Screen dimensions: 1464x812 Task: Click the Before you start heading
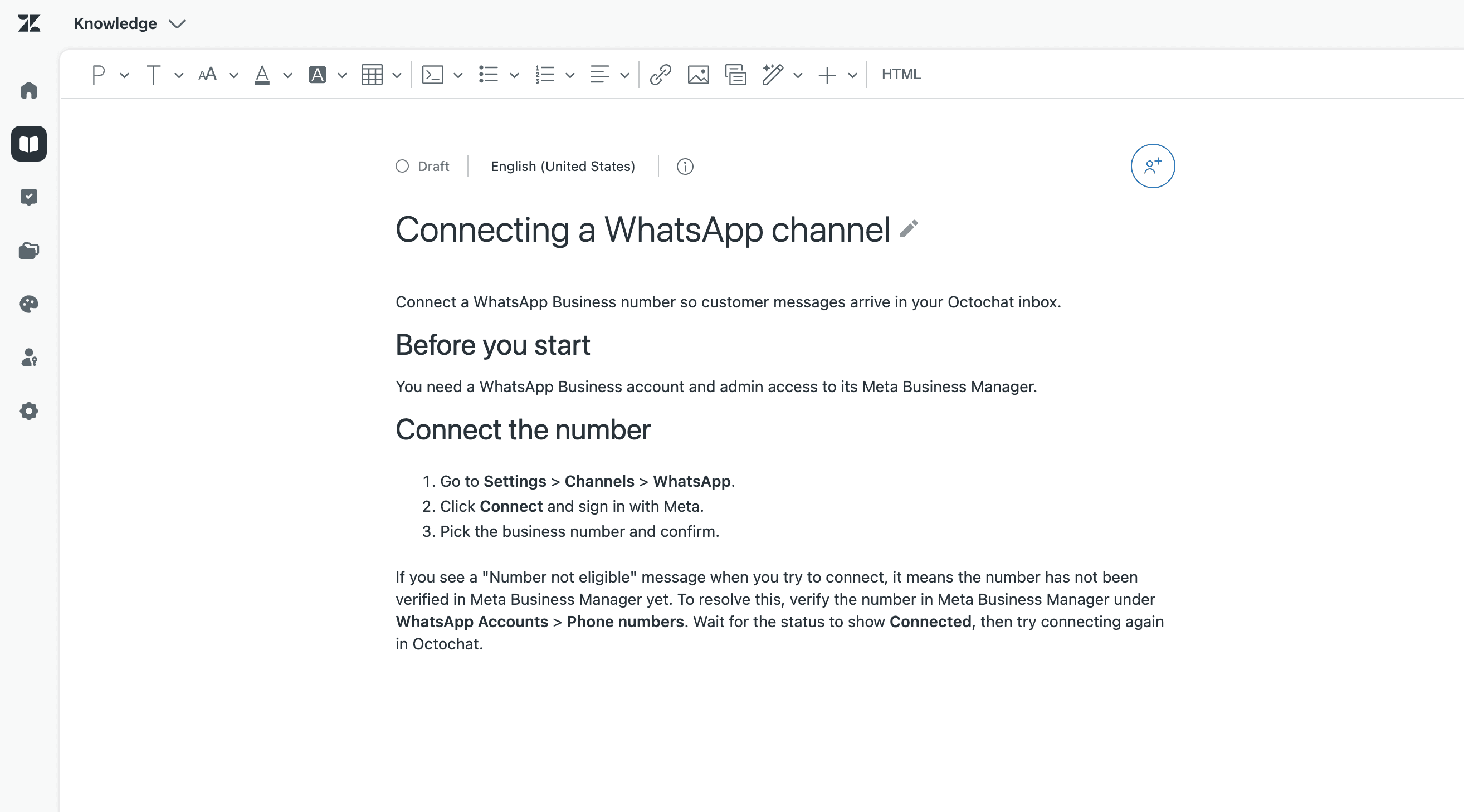click(x=493, y=345)
